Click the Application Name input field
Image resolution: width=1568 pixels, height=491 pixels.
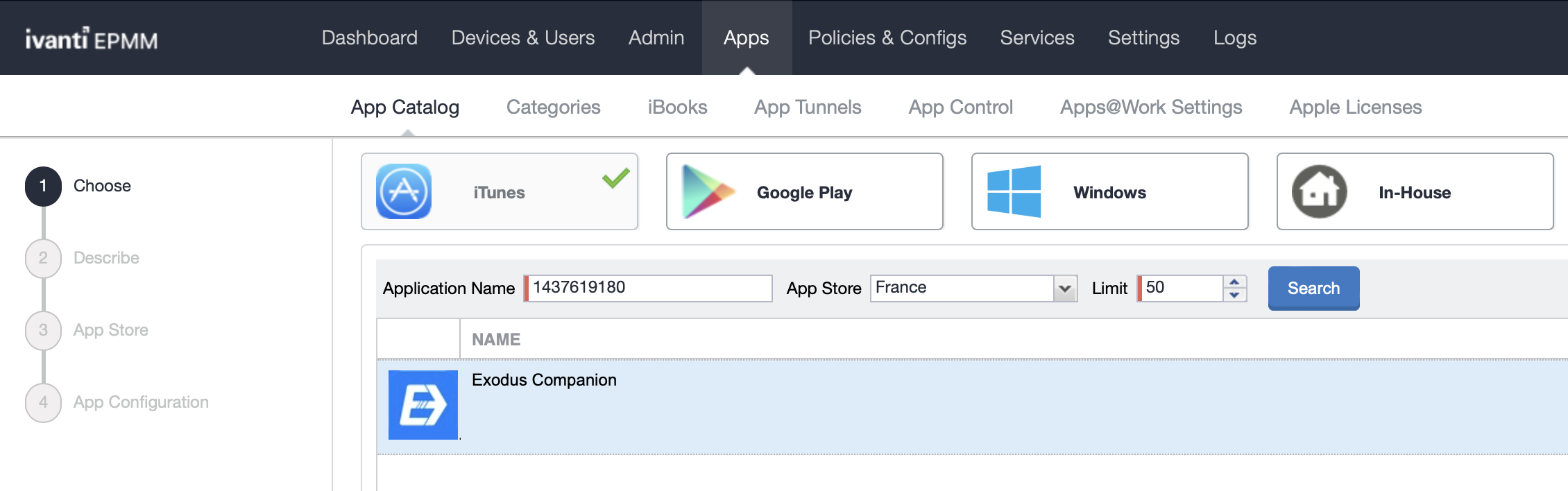click(x=648, y=288)
